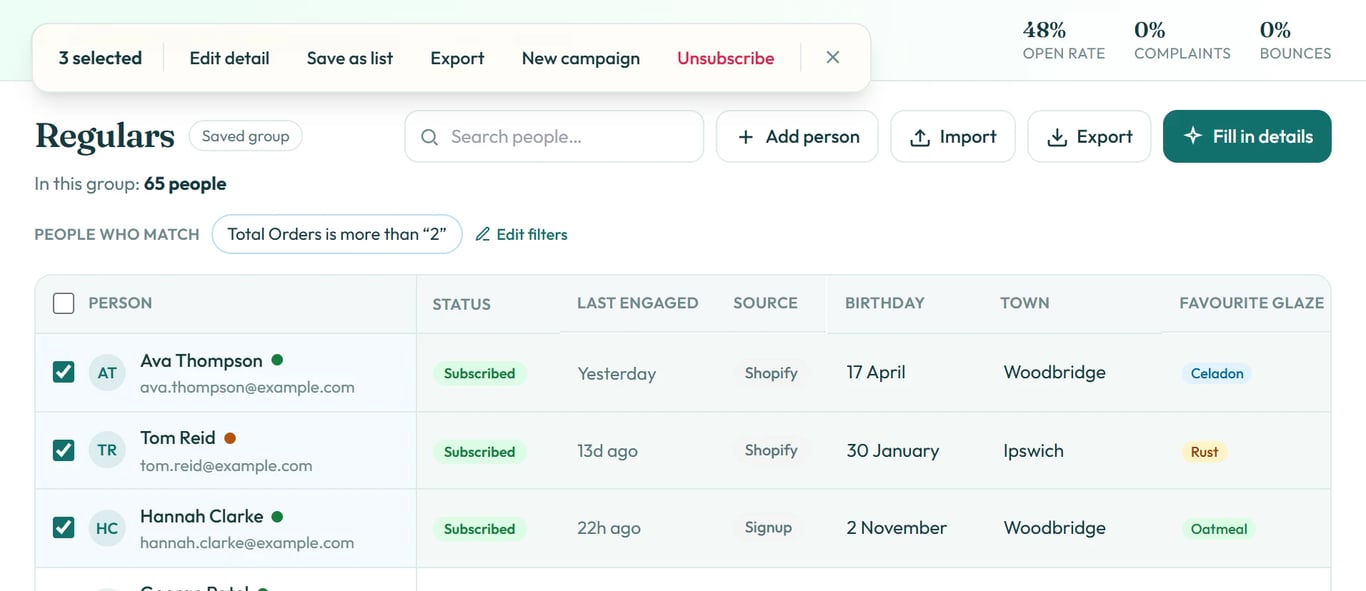Click the Celadon glaze tag
This screenshot has width=1366, height=591.
[x=1217, y=373]
